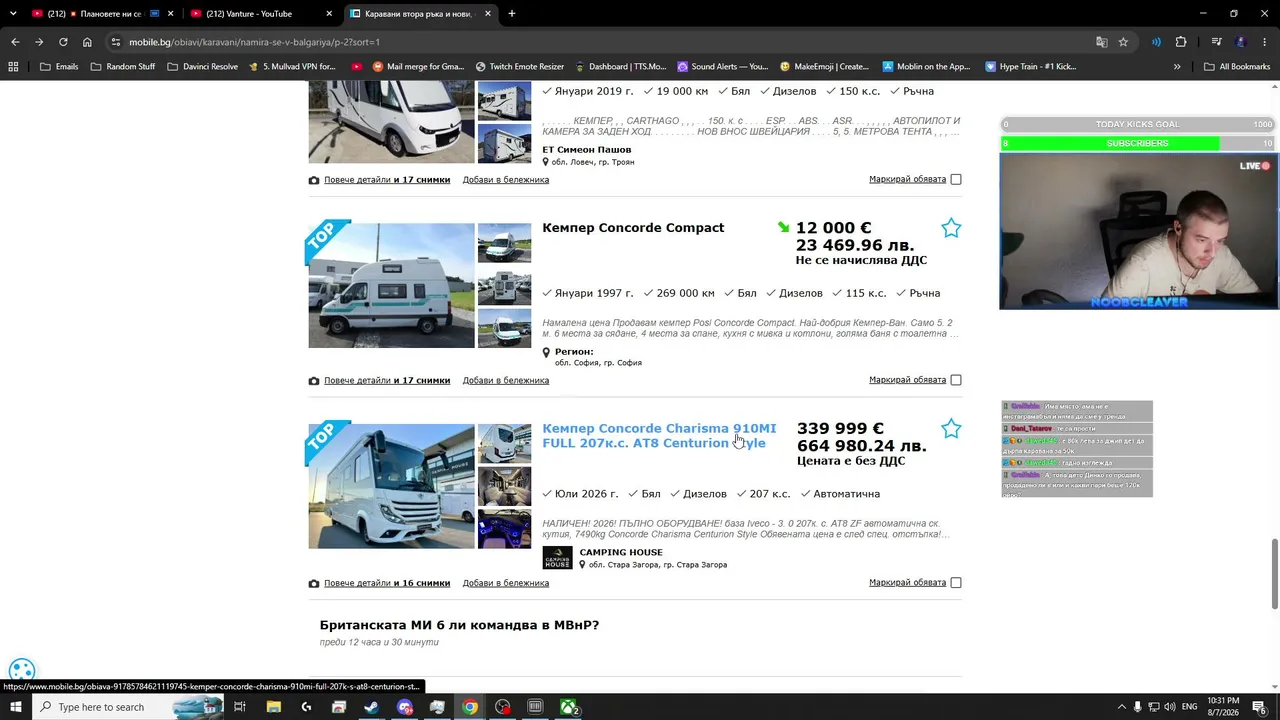This screenshot has height=720, width=1280.
Task: Add Concorde Charisma to notes via 'Добави в бележника'
Action: point(506,583)
